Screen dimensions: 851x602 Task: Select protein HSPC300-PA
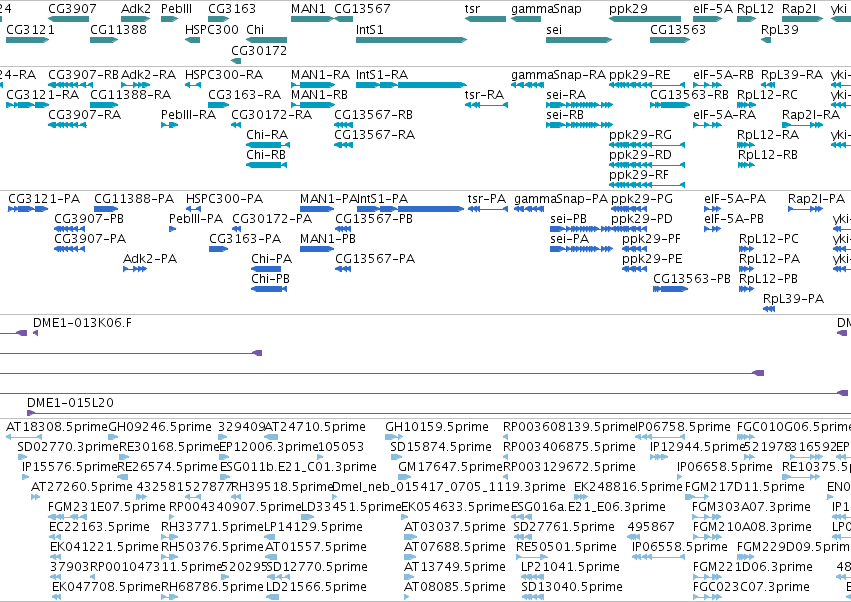[224, 199]
